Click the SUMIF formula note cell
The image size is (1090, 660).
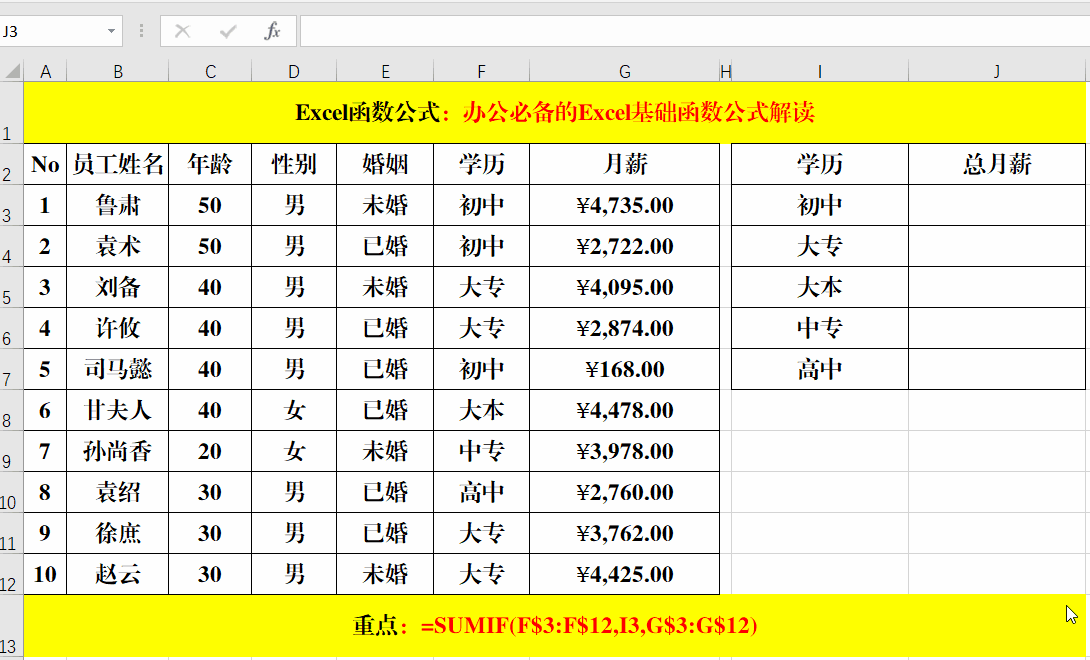coord(555,626)
